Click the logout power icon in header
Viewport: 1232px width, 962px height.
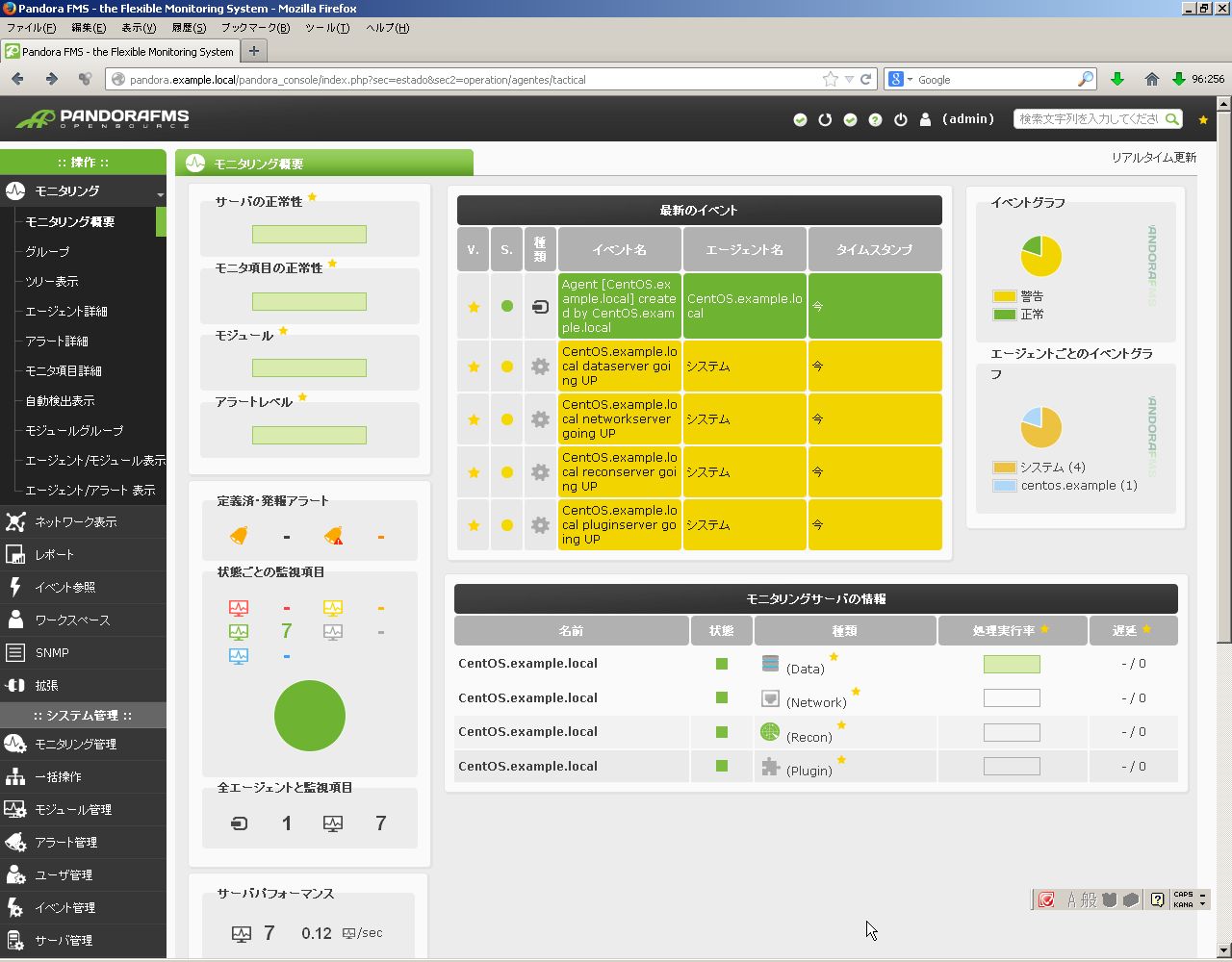(x=901, y=119)
